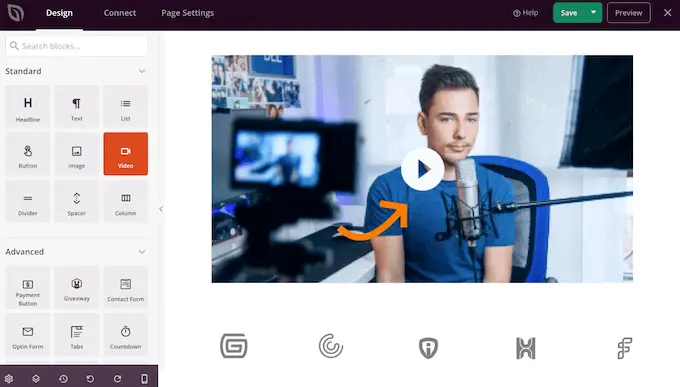Switch to the Connect tab
Viewport: 680px width, 387px height.
click(120, 13)
